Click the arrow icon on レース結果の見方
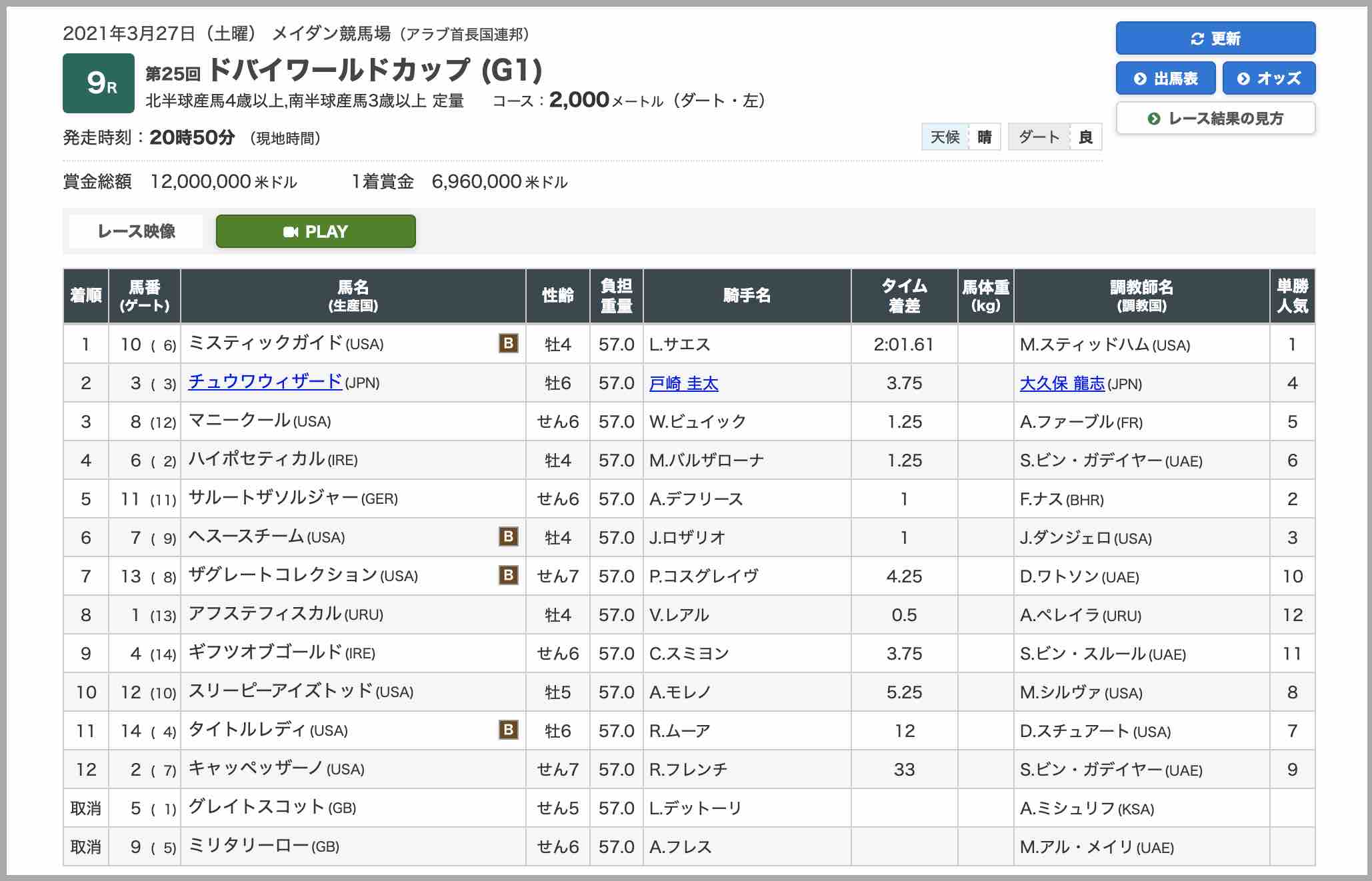1372x881 pixels. pos(1153,118)
